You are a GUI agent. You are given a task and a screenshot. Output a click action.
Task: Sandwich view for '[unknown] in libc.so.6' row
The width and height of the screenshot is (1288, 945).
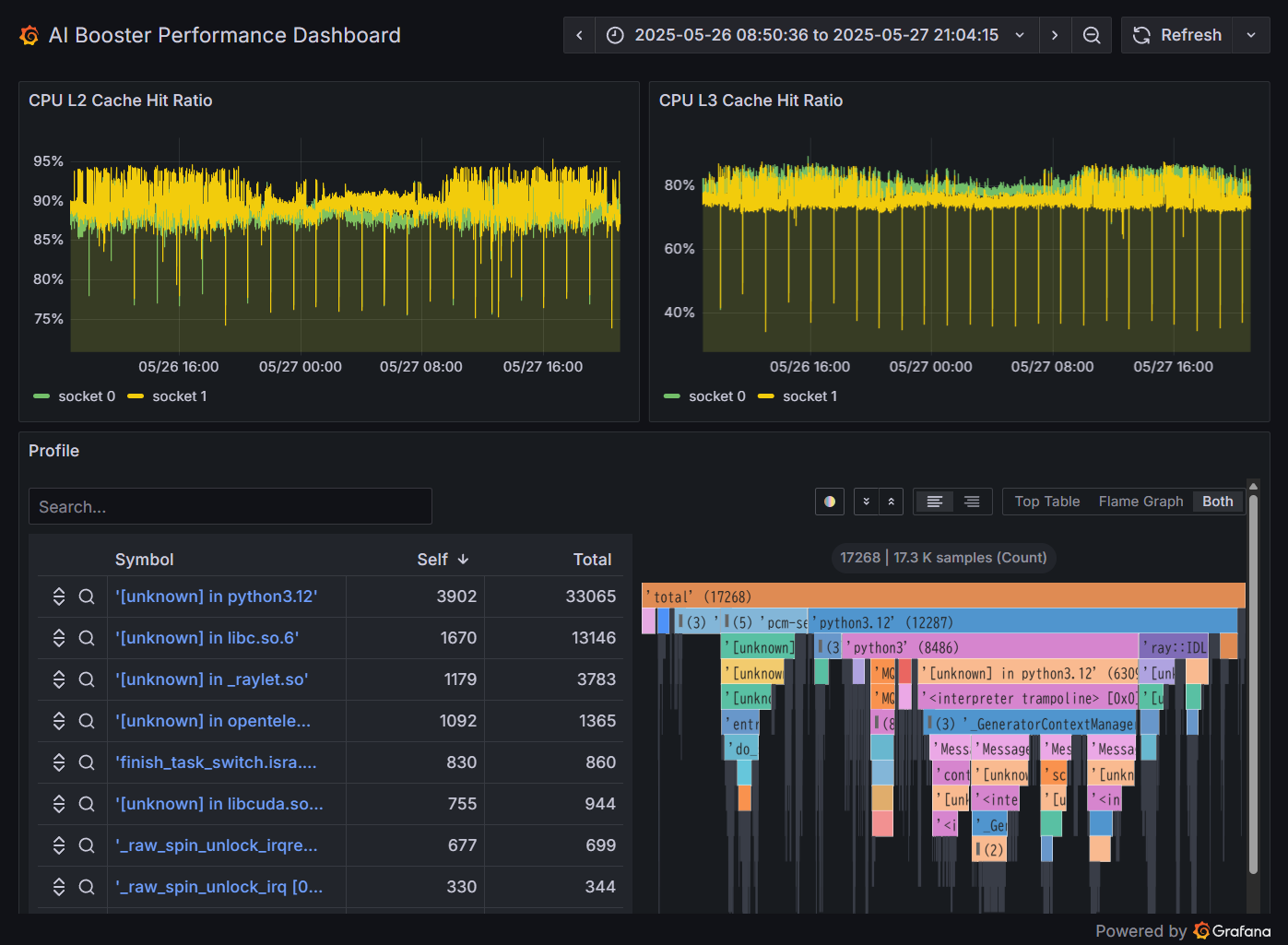tap(59, 638)
